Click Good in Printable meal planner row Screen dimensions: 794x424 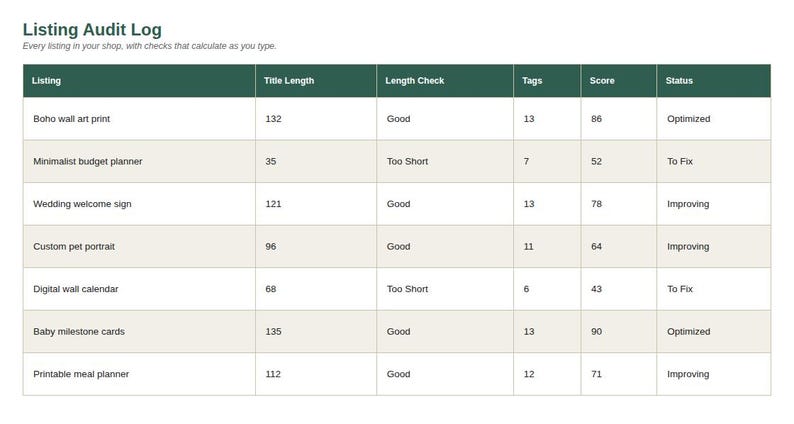(x=399, y=374)
